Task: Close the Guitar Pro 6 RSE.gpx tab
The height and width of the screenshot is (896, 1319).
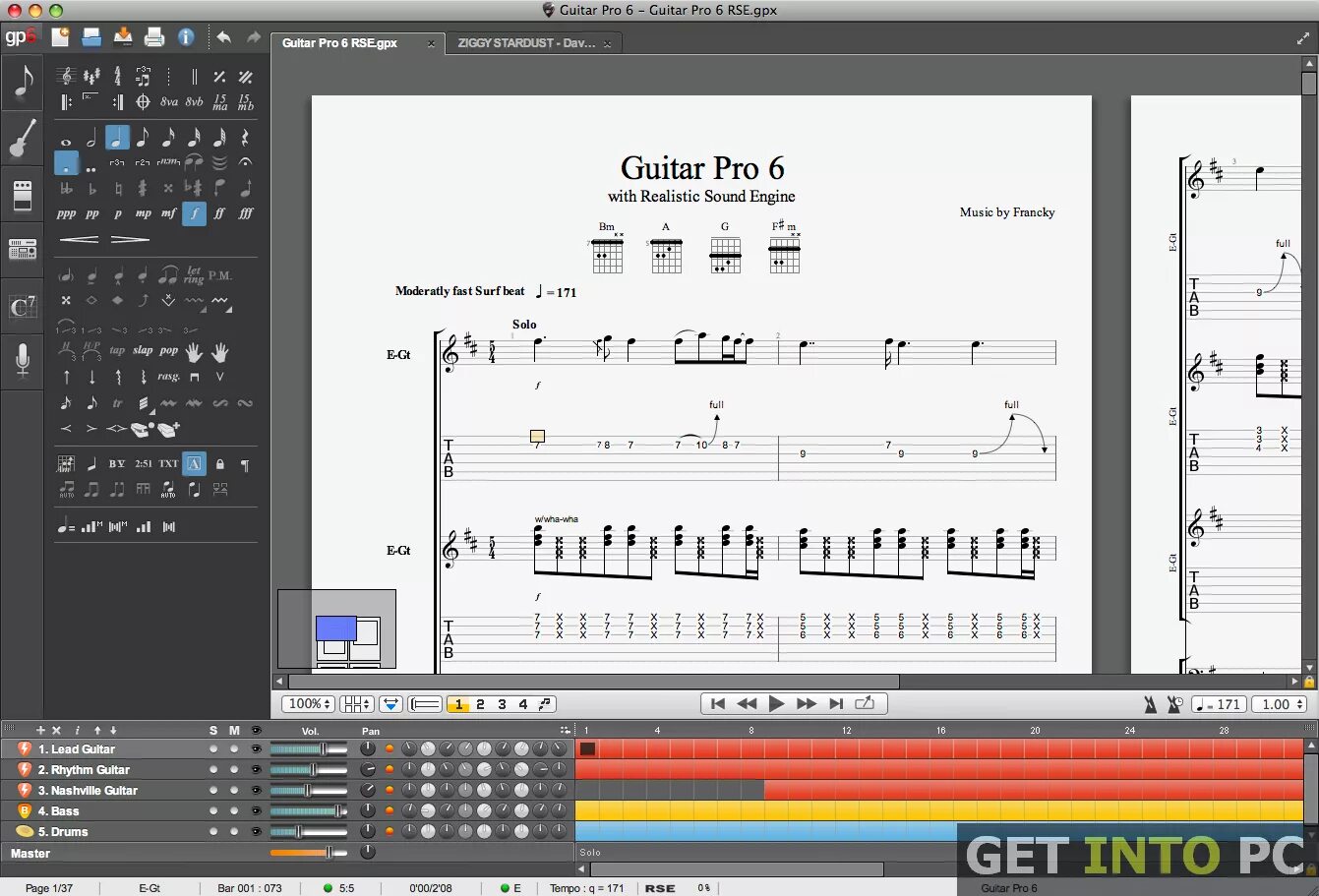Action: pyautogui.click(x=431, y=44)
